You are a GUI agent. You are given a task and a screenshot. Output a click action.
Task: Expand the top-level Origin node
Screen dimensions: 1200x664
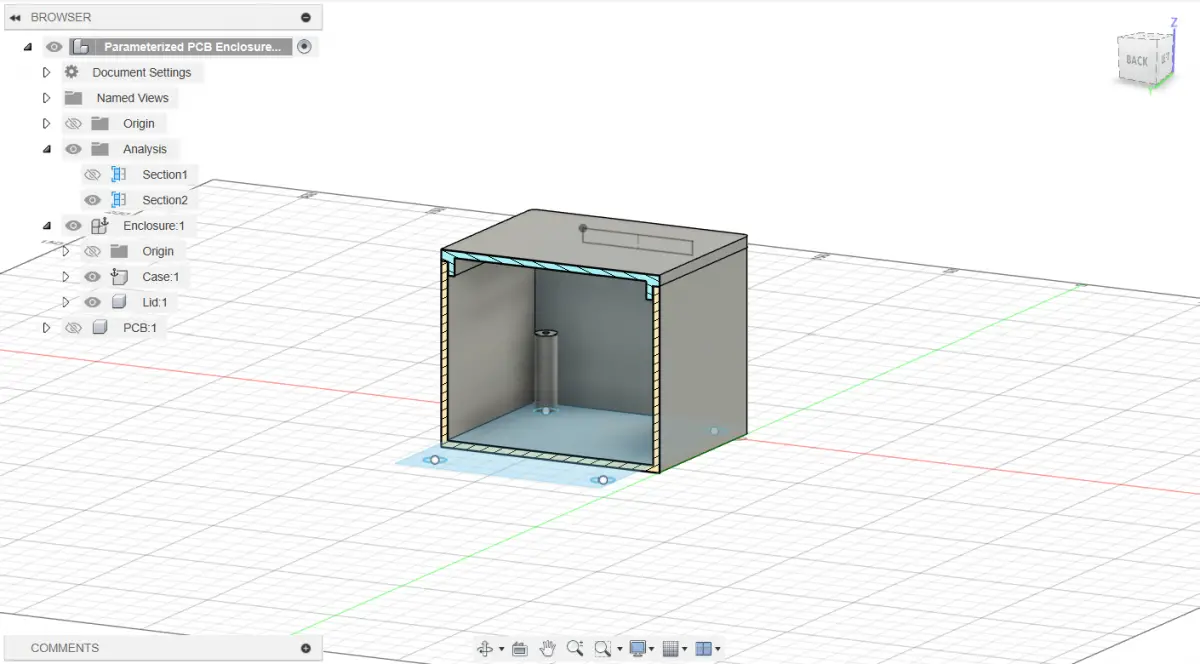[46, 123]
